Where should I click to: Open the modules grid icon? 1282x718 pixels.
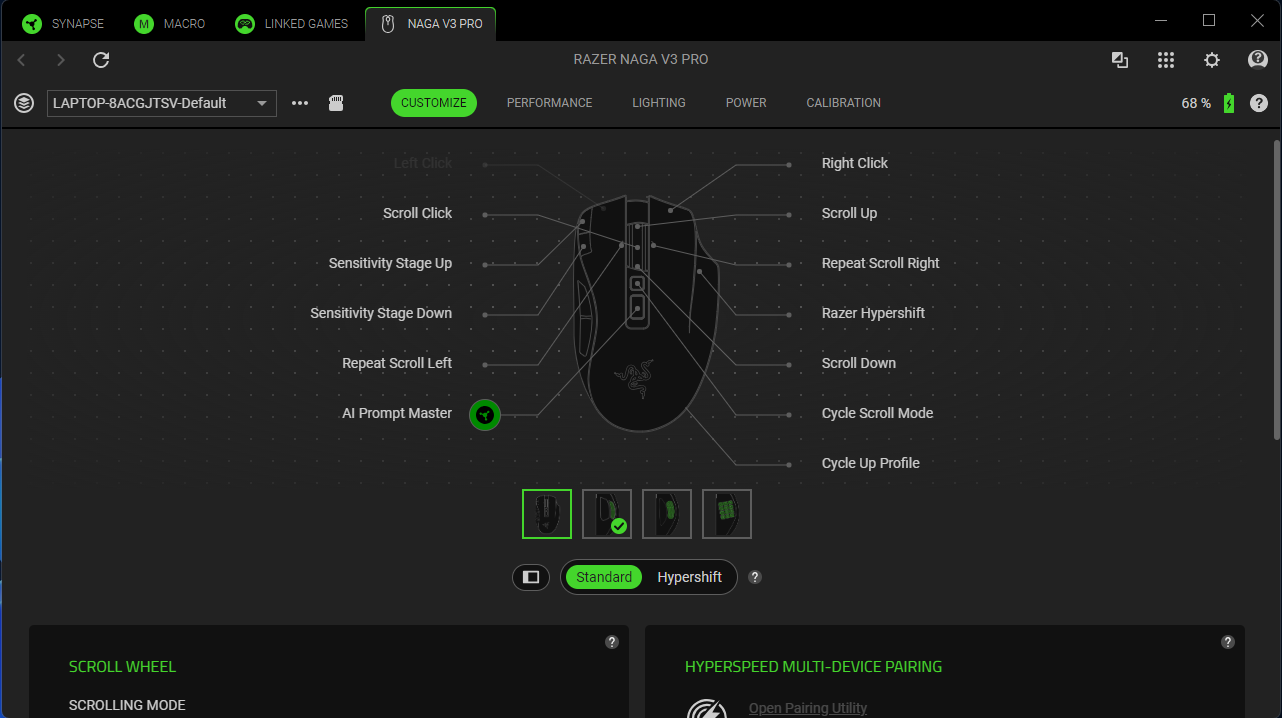1166,60
